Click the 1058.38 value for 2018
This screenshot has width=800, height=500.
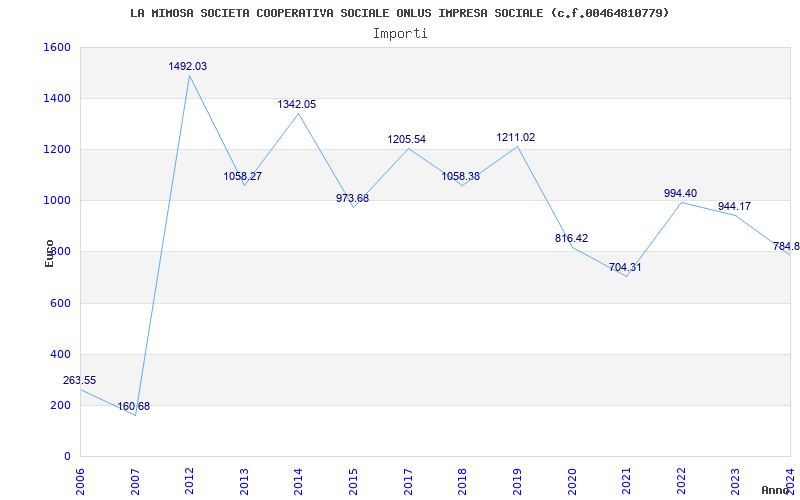(460, 177)
